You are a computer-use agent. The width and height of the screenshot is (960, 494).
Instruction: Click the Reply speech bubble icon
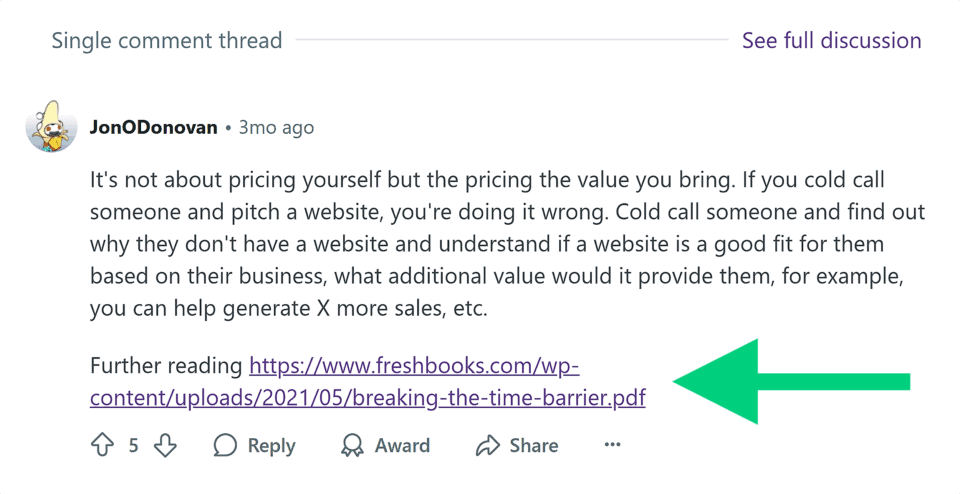tap(226, 446)
